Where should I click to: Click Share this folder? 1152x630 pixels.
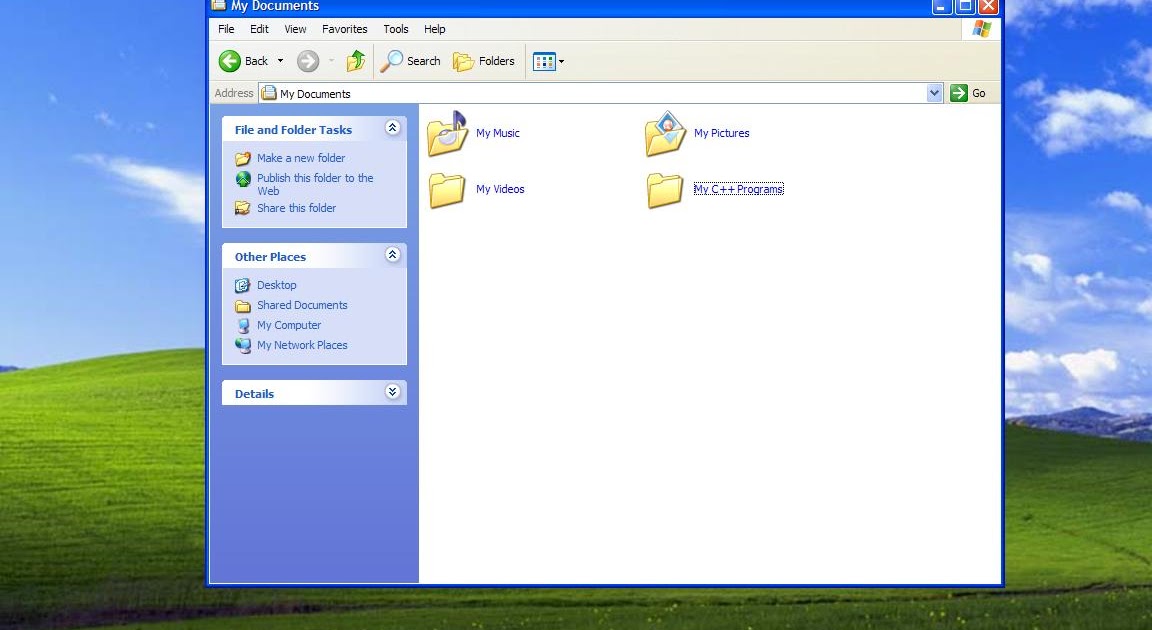(x=295, y=208)
